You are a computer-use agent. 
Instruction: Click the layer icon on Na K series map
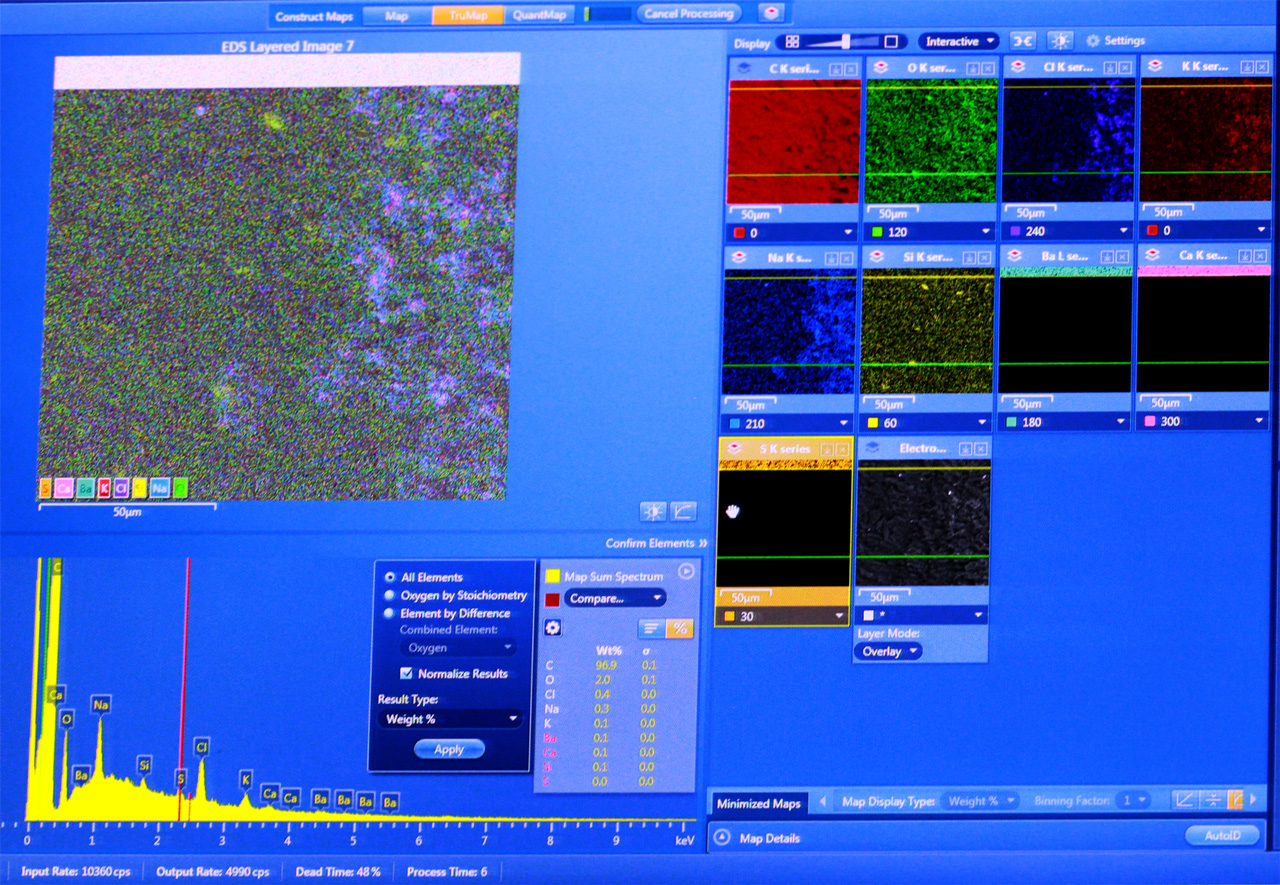(x=741, y=257)
